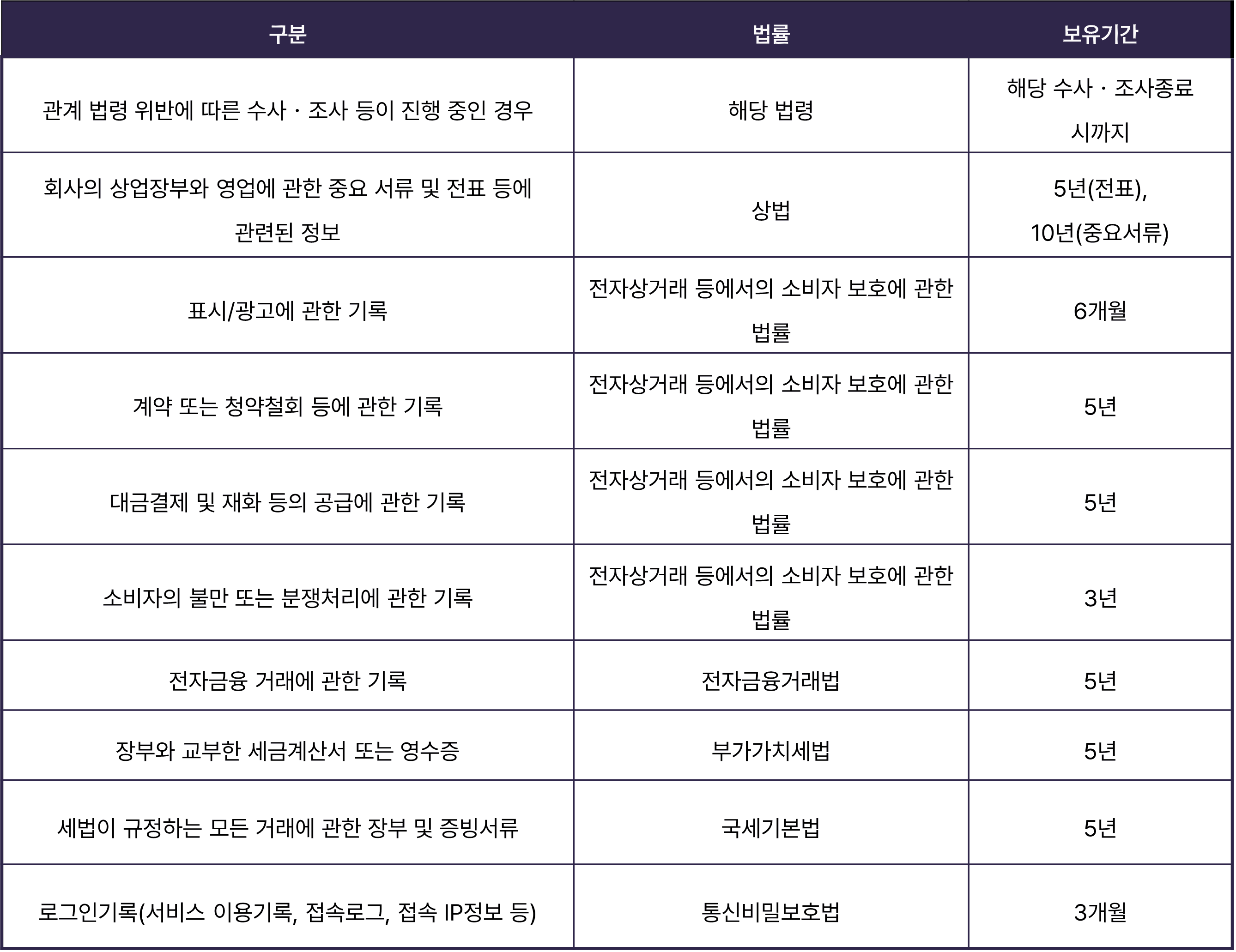Click the 전자금융거래법 cell
1236x952 pixels.
(771, 681)
